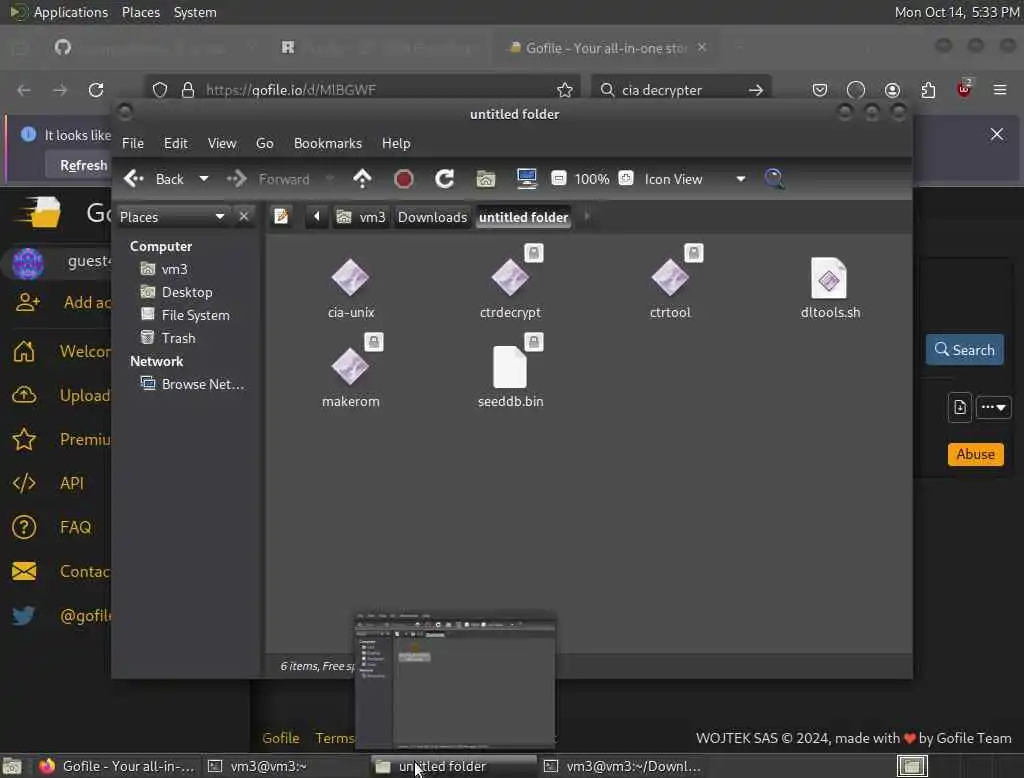Zoom in on the file view

click(x=626, y=178)
